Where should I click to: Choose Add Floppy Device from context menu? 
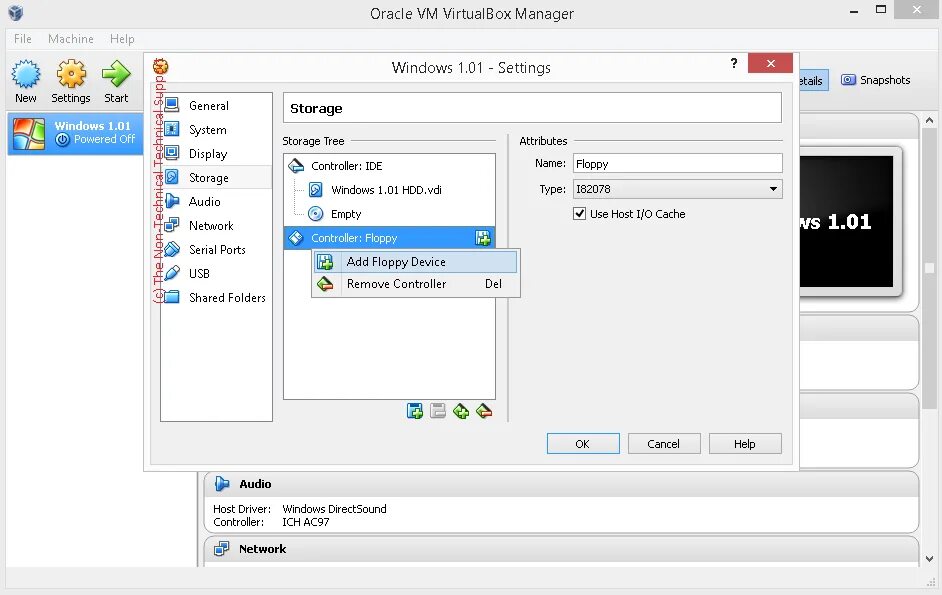tap(415, 261)
